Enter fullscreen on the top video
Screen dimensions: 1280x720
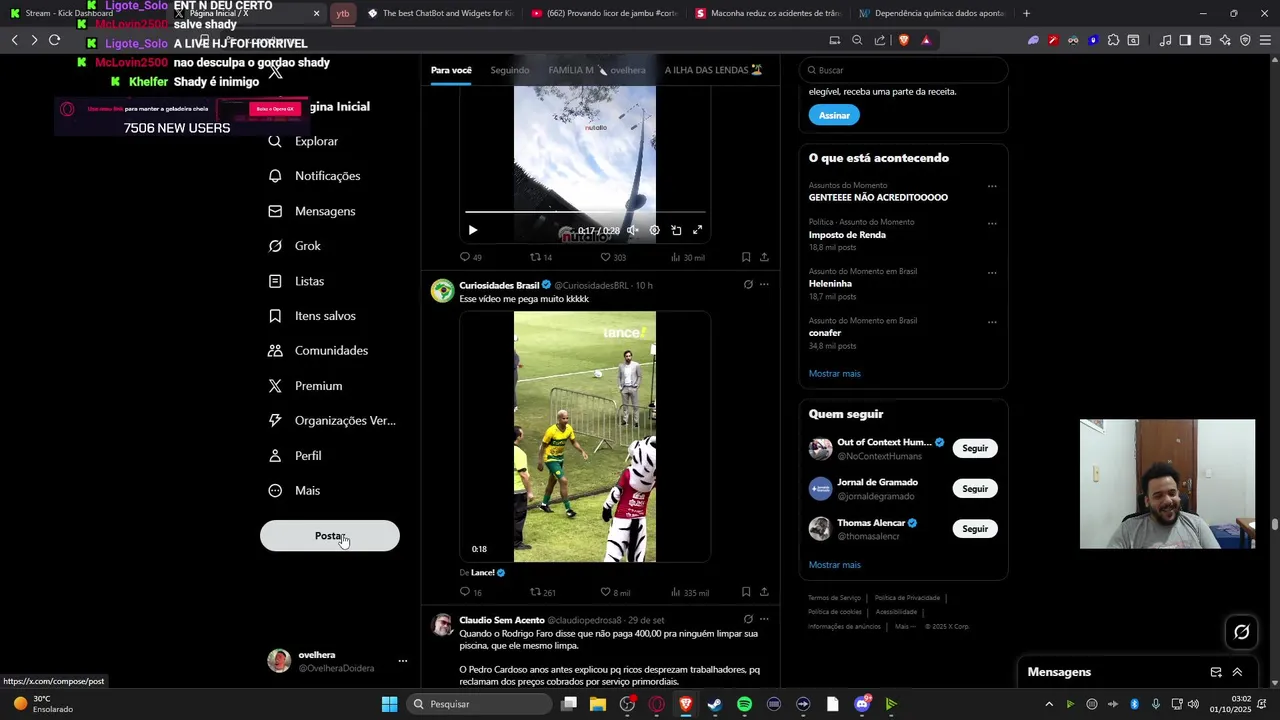[697, 230]
